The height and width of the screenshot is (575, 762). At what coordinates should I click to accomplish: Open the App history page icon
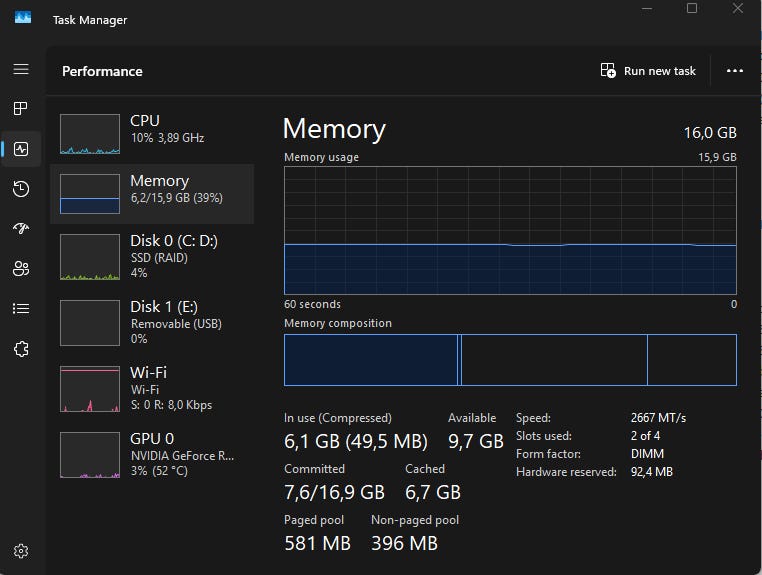pyautogui.click(x=21, y=189)
